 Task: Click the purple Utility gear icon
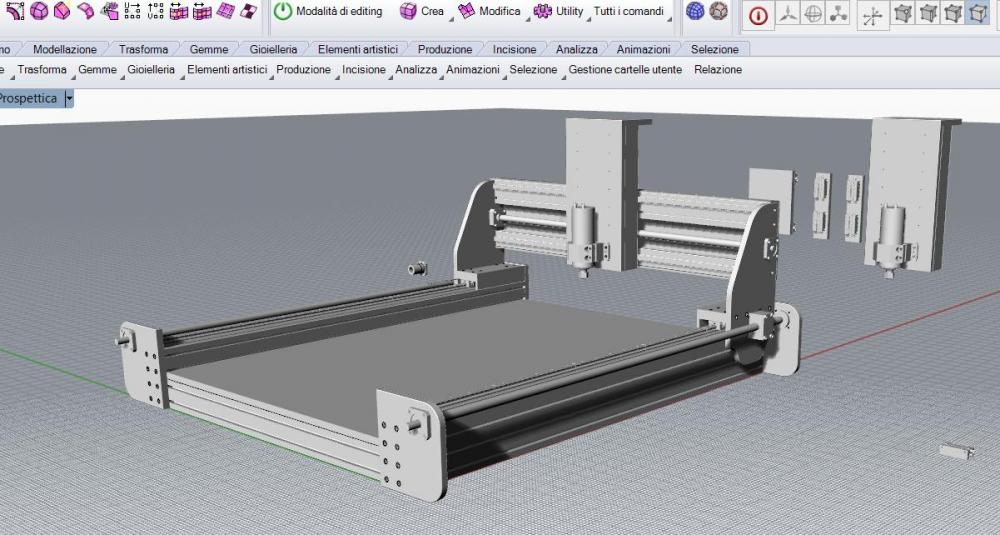(542, 12)
